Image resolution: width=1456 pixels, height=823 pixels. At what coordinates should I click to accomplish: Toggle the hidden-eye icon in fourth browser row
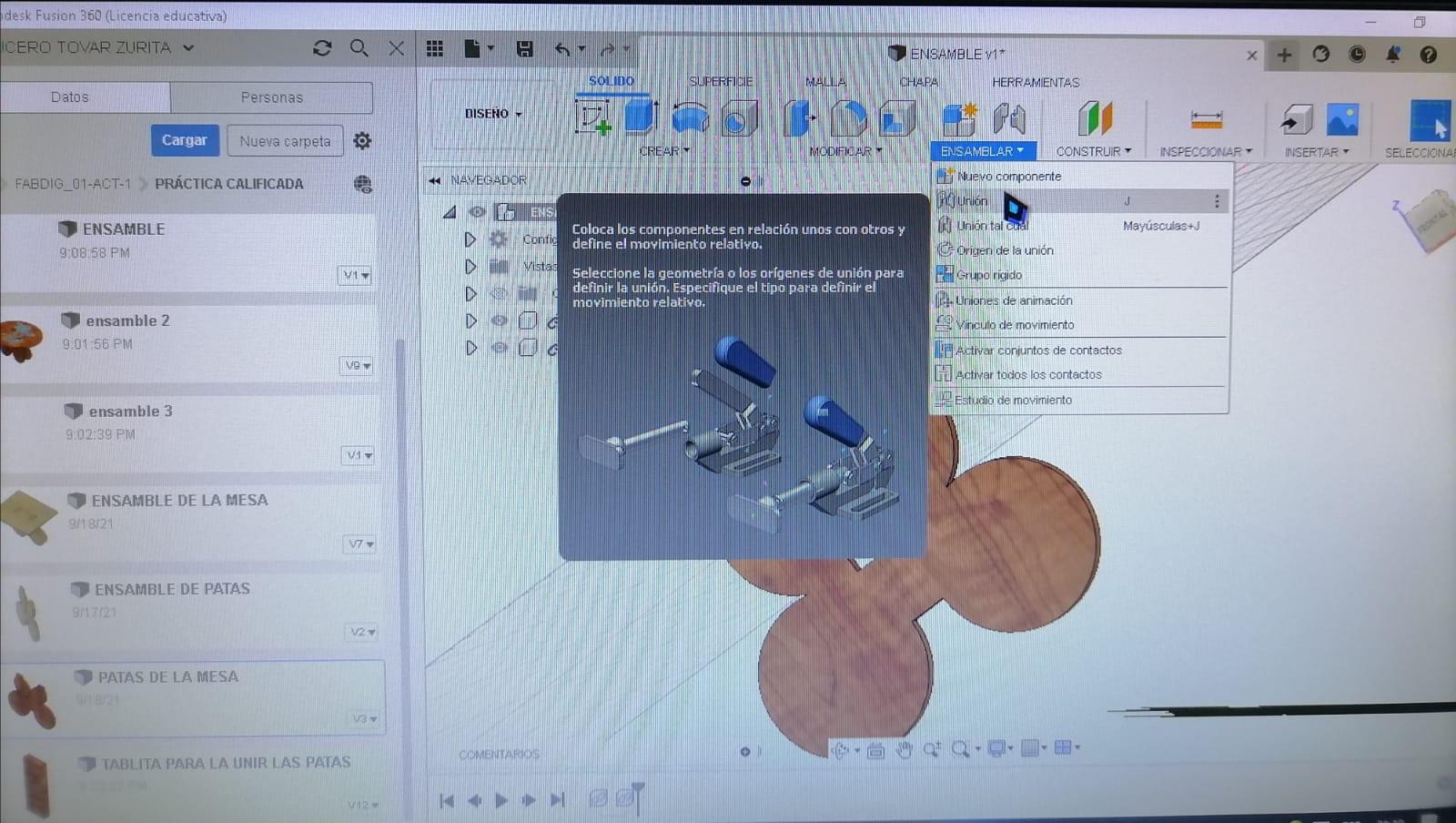click(x=499, y=293)
